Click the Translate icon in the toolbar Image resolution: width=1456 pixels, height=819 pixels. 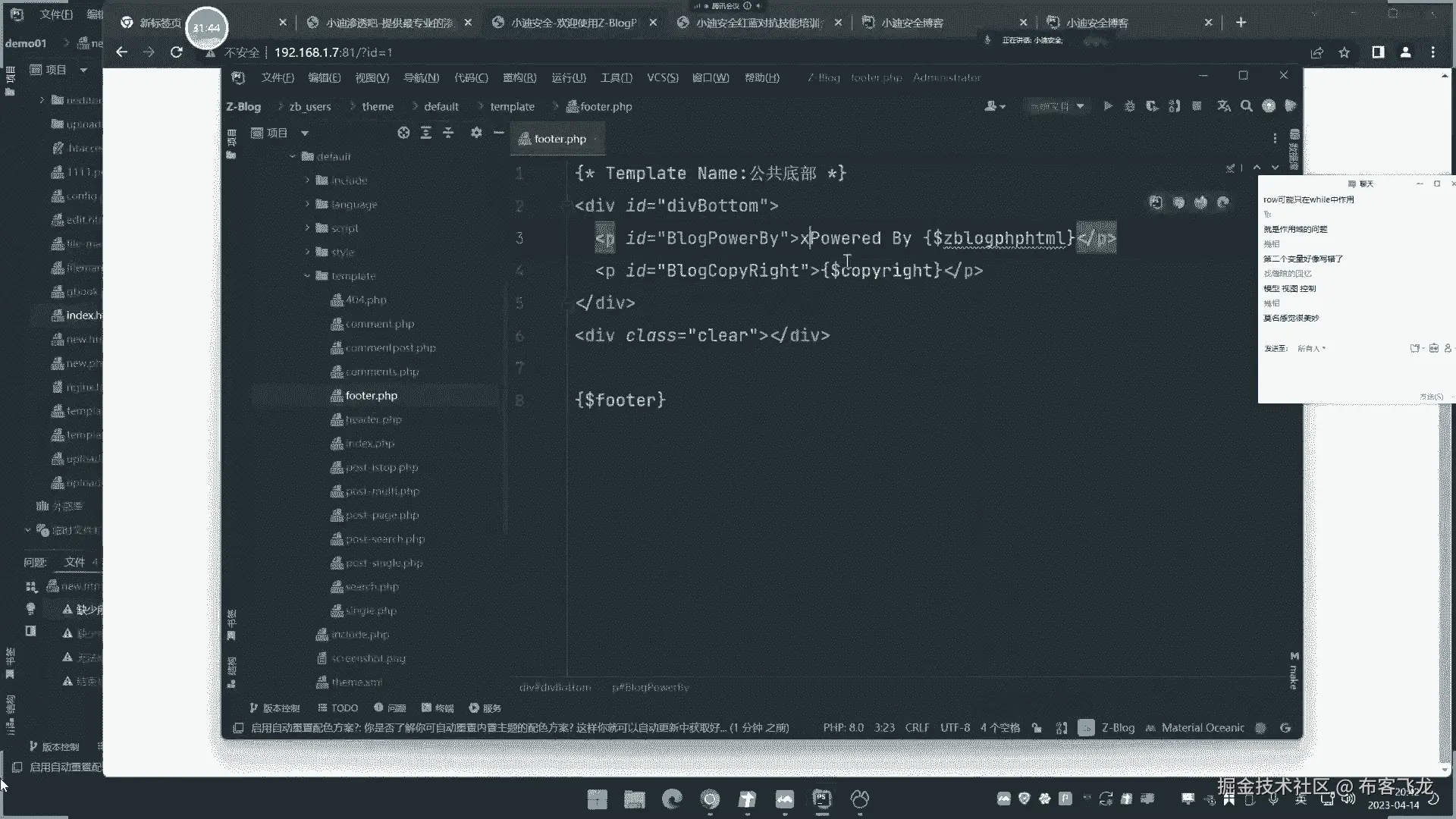tap(1224, 106)
